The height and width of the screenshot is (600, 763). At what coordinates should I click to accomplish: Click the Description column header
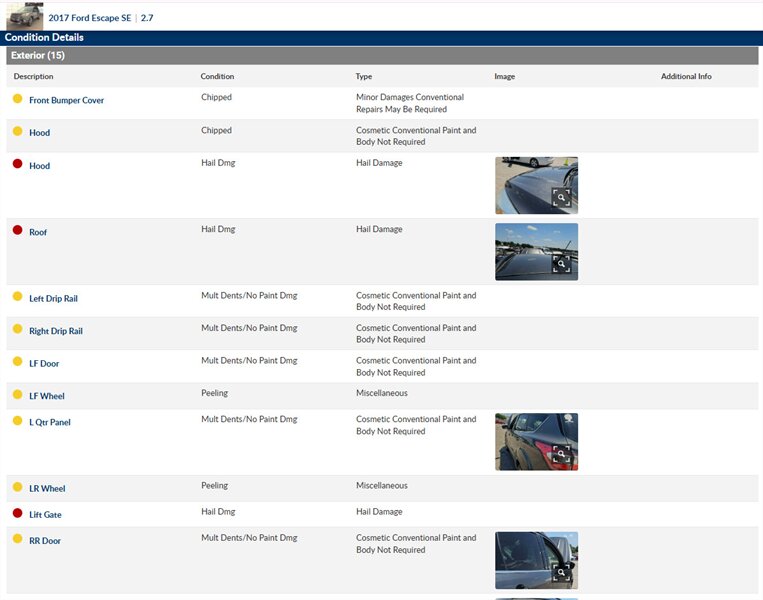(x=34, y=76)
